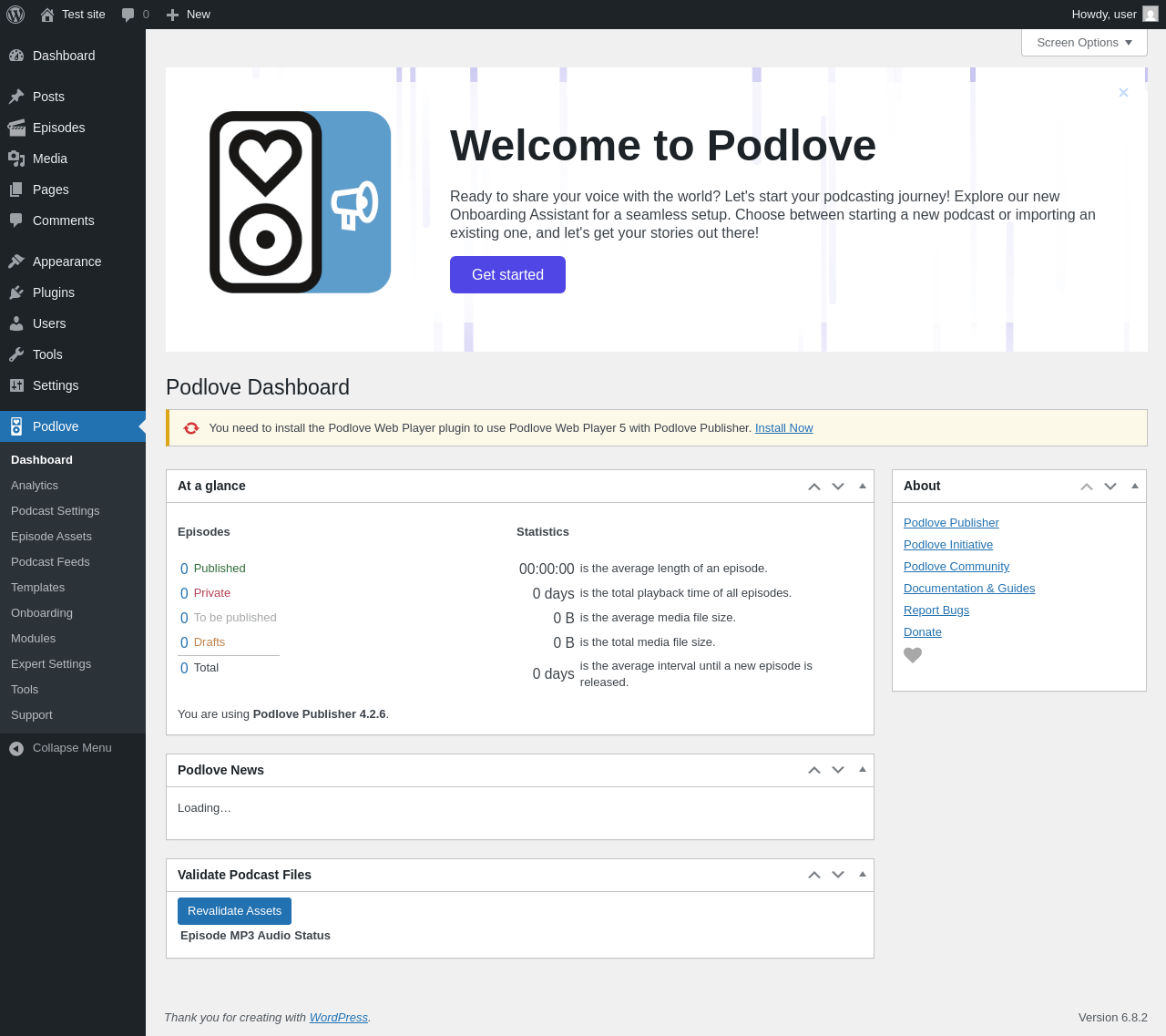
Task: Click the WordPress link in footer
Action: pos(339,1018)
